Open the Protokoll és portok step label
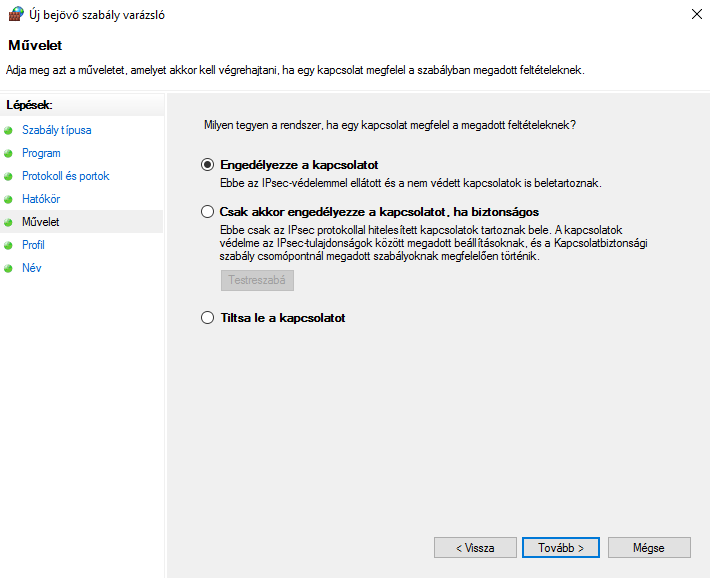Viewport: 710px width, 578px height. tap(66, 176)
